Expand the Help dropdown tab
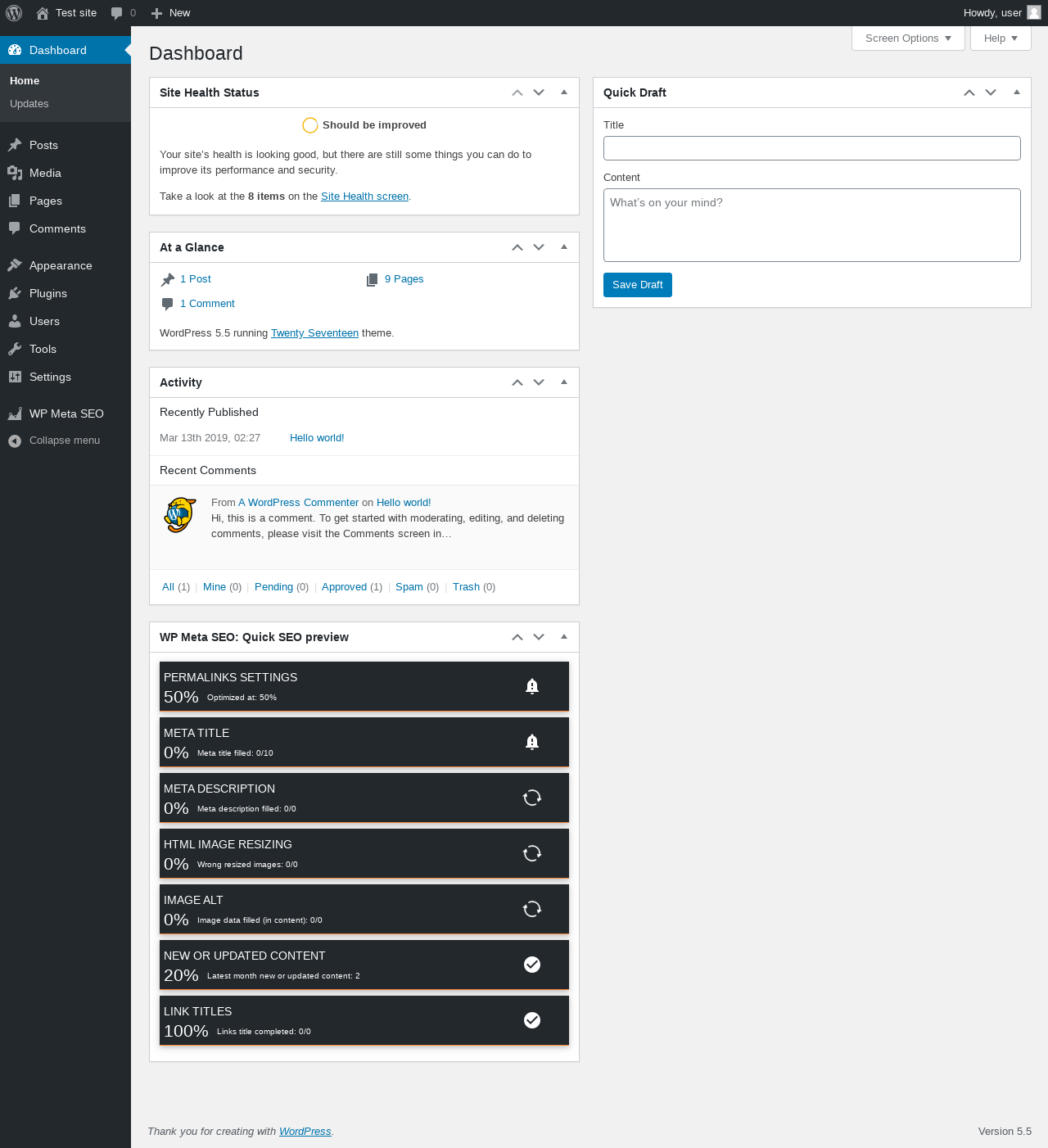The width and height of the screenshot is (1048, 1148). (x=1001, y=38)
